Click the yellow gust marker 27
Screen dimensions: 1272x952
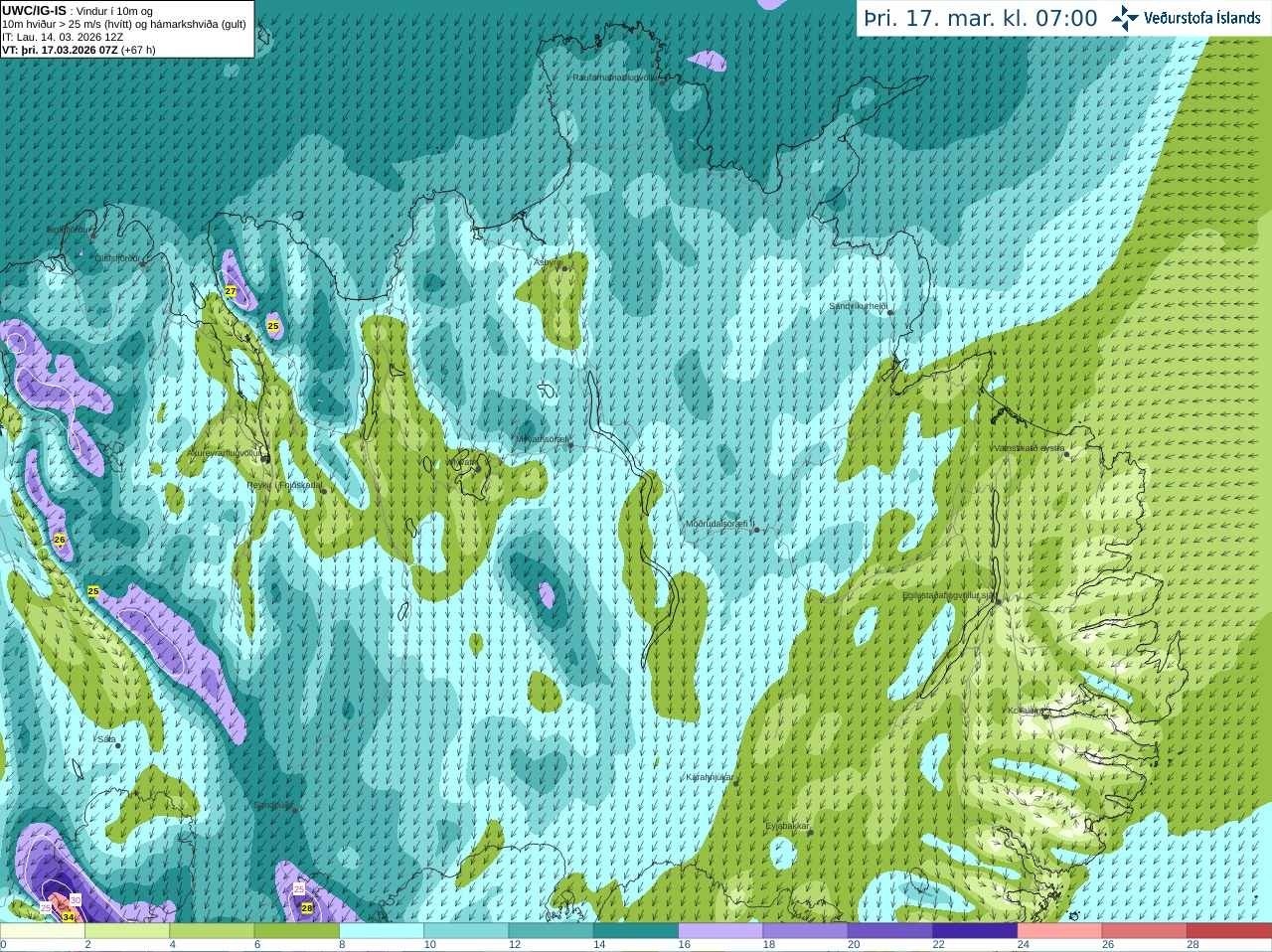coord(231,291)
